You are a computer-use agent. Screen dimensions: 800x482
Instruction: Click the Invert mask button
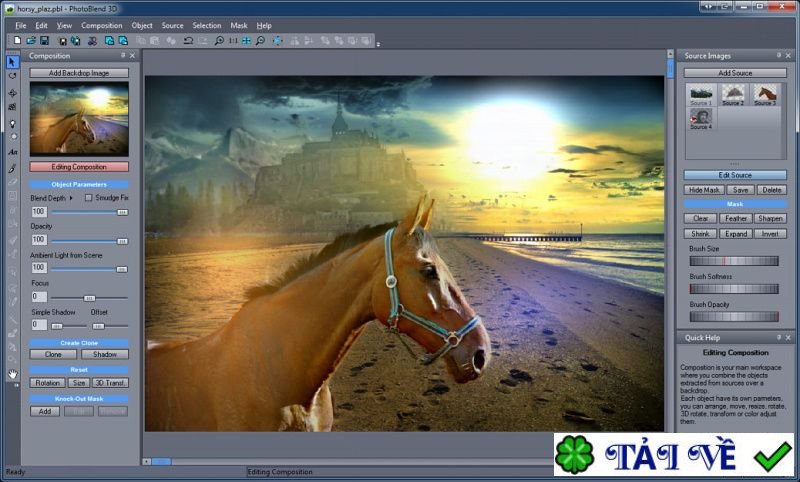click(x=770, y=234)
